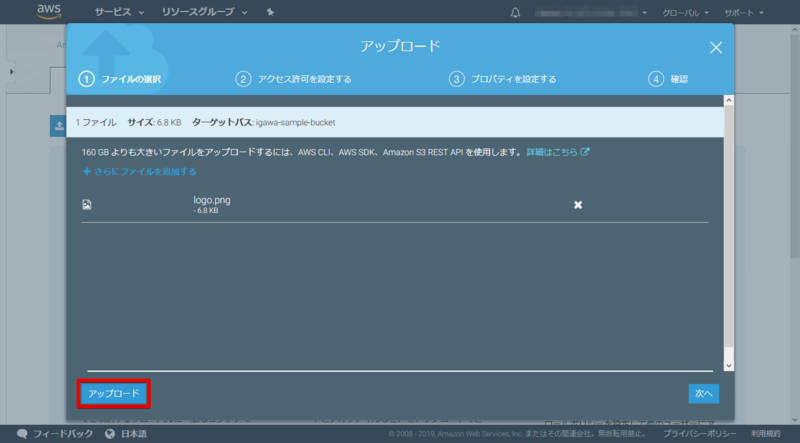Click さらにファイルを追加する link
800x443 pixels.
[139, 171]
